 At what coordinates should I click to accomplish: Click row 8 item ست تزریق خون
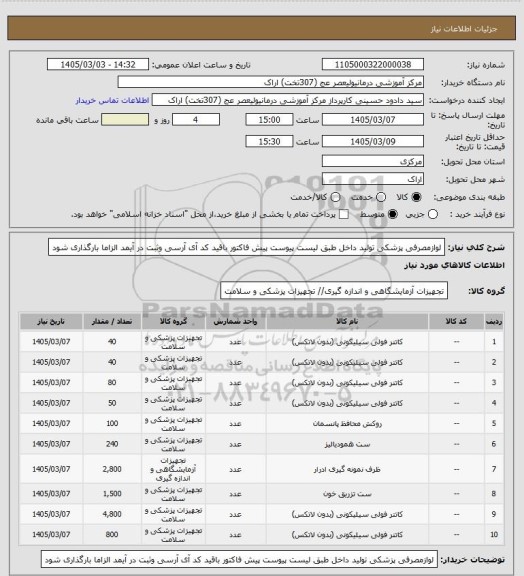coord(347,494)
